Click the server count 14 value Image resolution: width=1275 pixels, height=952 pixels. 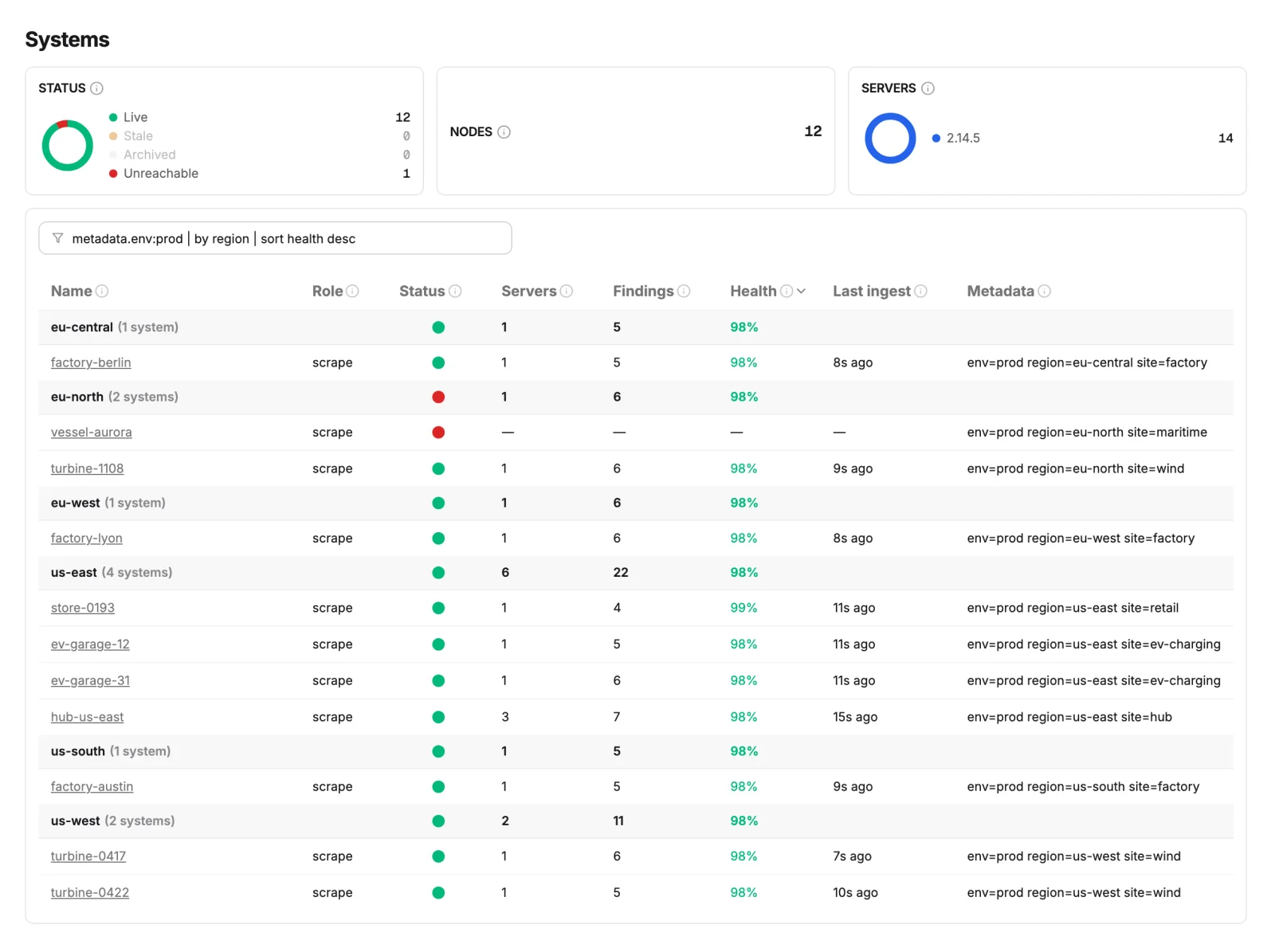(1226, 139)
